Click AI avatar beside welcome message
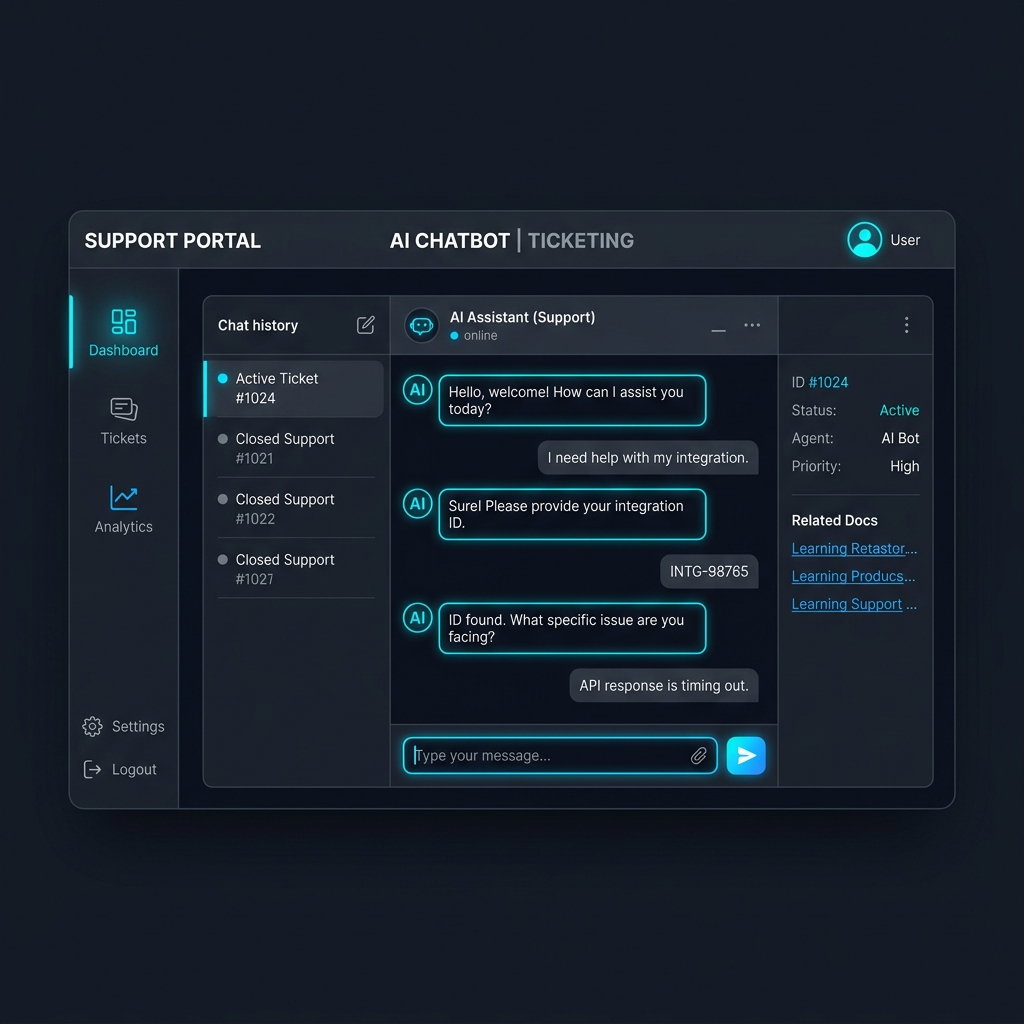Viewport: 1024px width, 1024px height. coord(417,390)
